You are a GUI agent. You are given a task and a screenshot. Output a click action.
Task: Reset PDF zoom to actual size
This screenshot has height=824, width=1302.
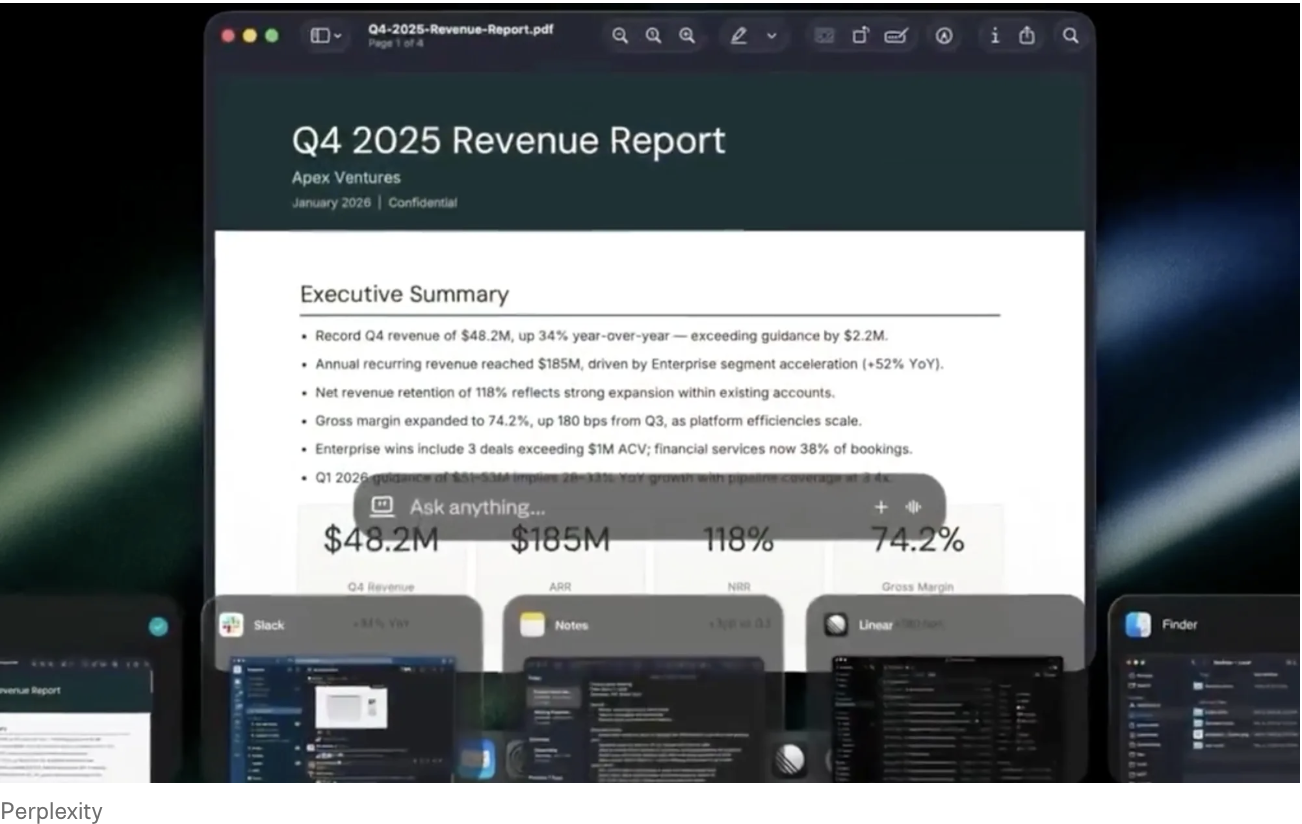point(653,36)
